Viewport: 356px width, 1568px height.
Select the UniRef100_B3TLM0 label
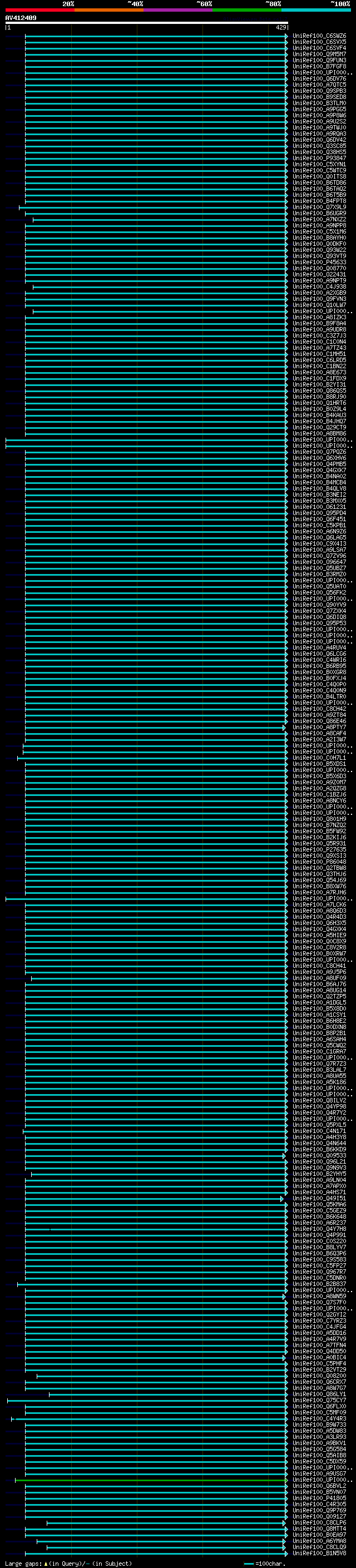[319, 103]
